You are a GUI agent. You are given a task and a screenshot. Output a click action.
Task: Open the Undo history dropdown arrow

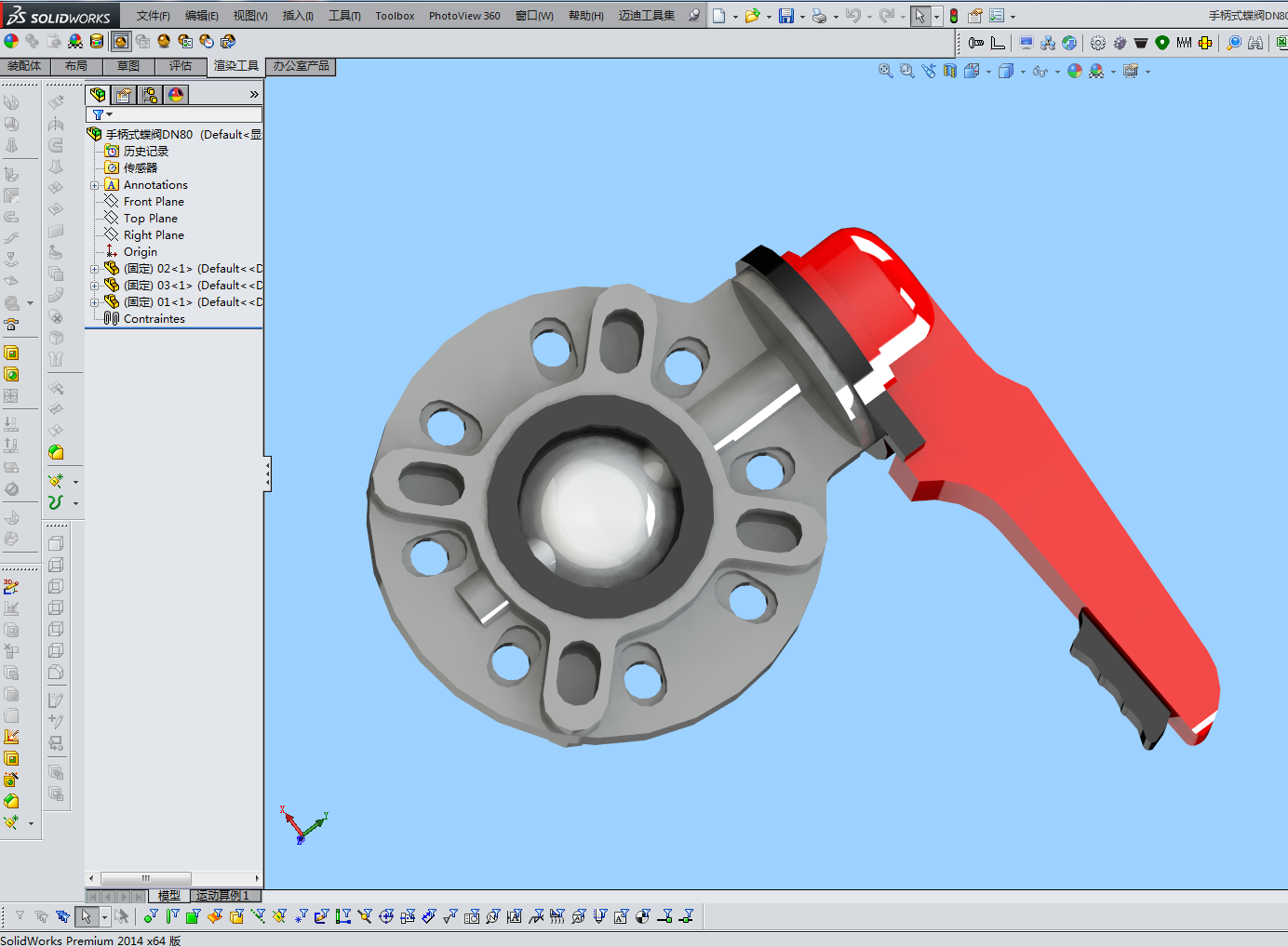click(869, 17)
